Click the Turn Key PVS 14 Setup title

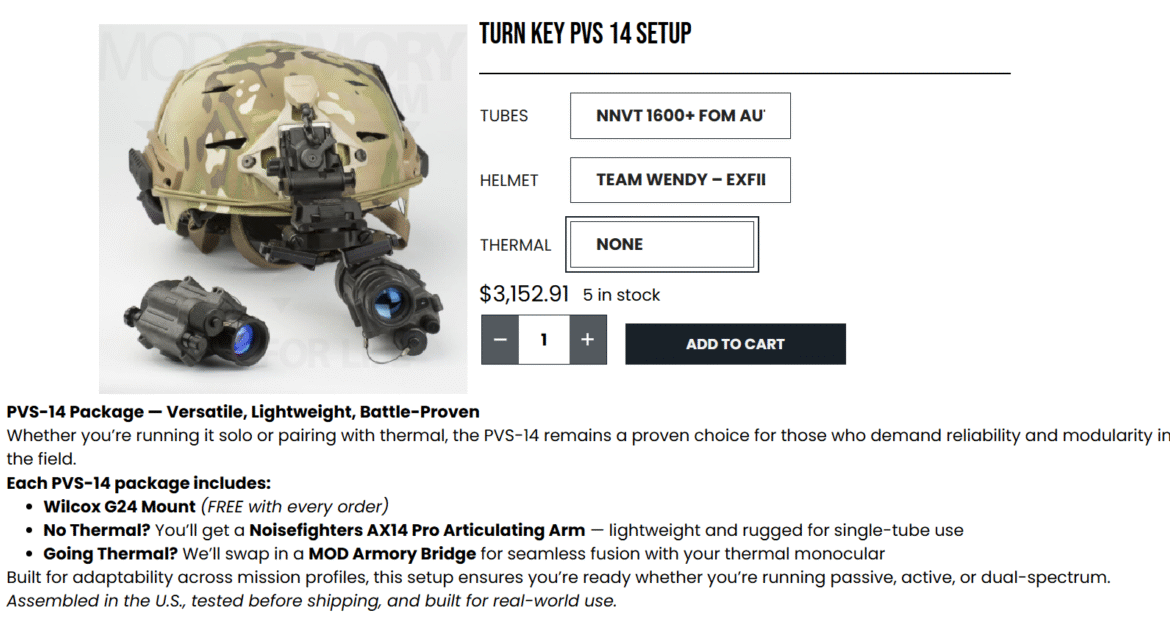click(x=585, y=34)
